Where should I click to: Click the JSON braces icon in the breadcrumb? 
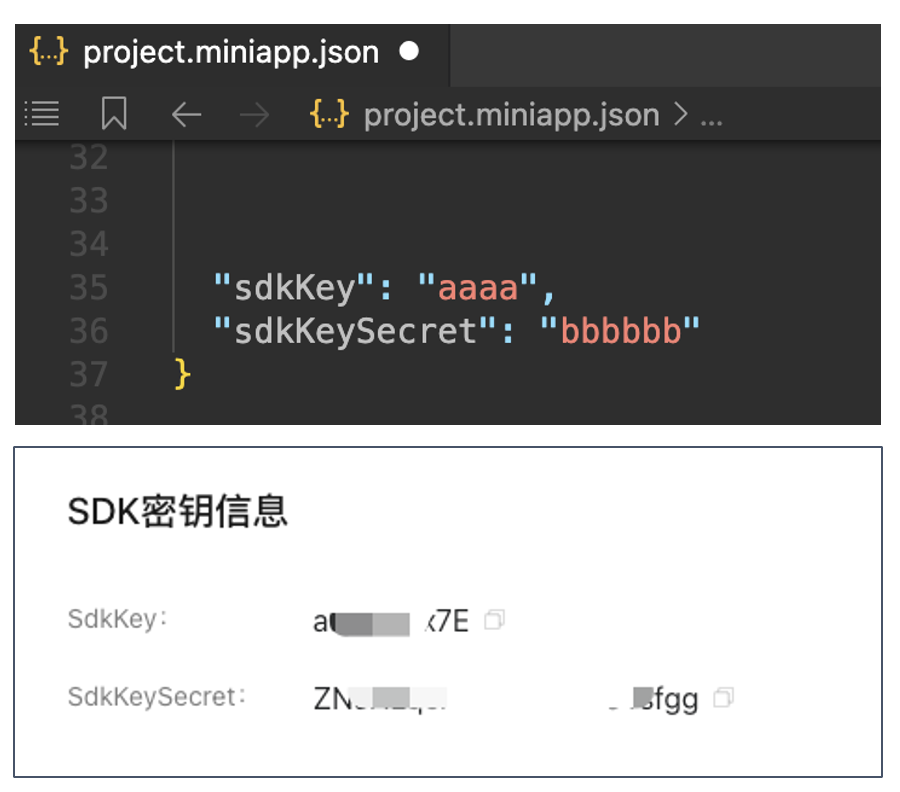coord(329,115)
